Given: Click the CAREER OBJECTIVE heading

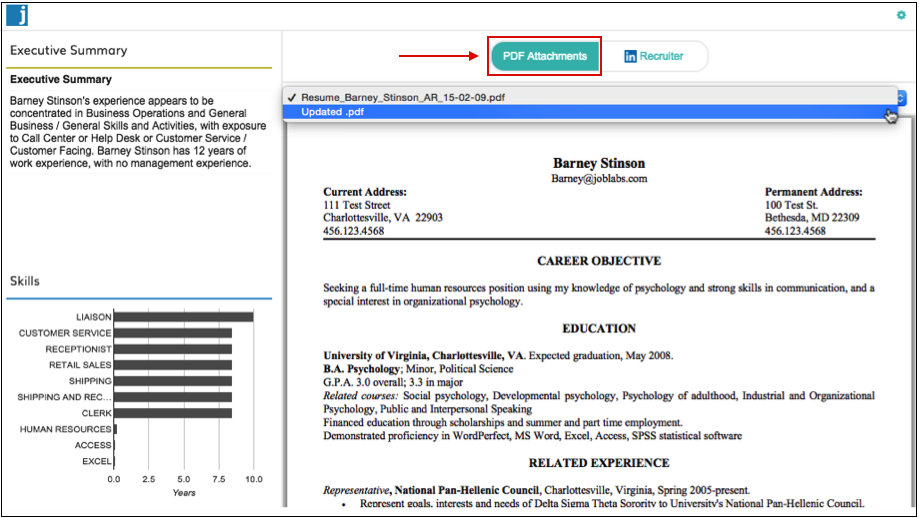Looking at the screenshot, I should 599,261.
